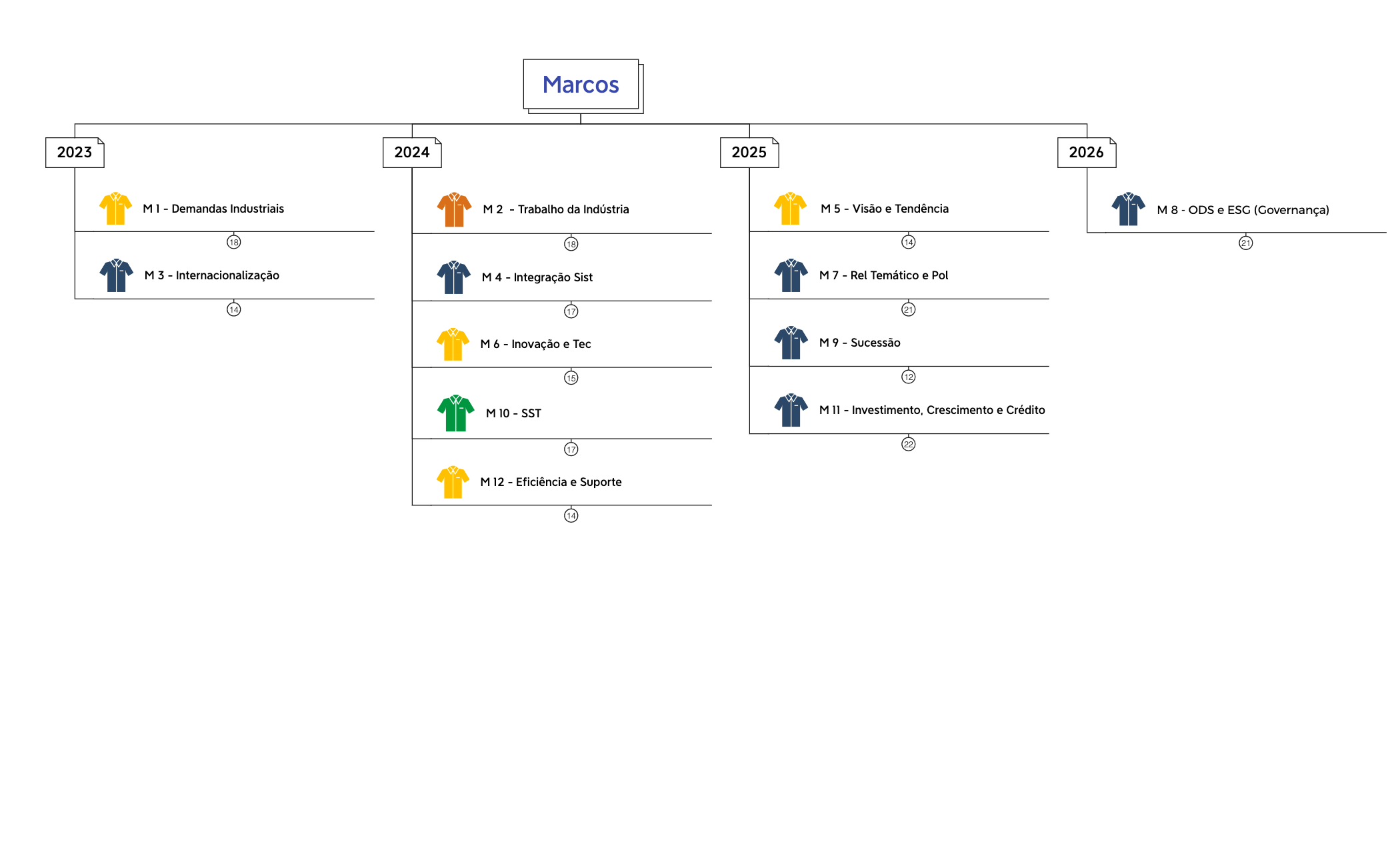Select the 2024 year node

tap(412, 153)
